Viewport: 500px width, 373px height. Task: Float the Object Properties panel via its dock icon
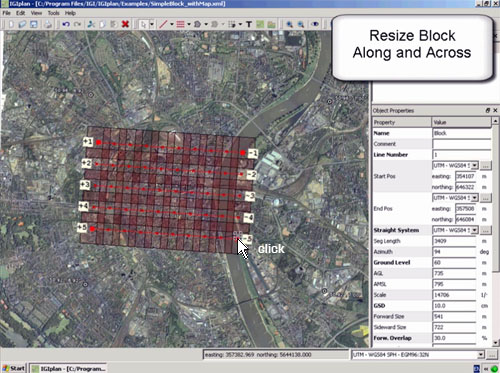coord(488,110)
